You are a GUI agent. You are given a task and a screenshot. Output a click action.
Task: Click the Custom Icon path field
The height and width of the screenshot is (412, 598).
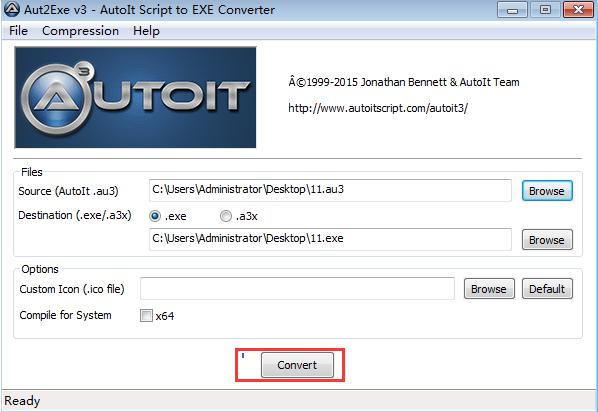(x=297, y=288)
